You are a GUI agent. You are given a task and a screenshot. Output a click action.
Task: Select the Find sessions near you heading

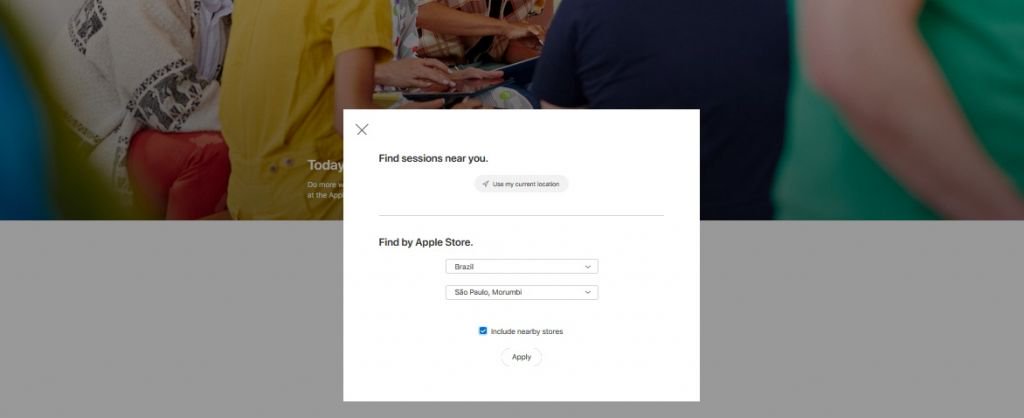(x=433, y=158)
